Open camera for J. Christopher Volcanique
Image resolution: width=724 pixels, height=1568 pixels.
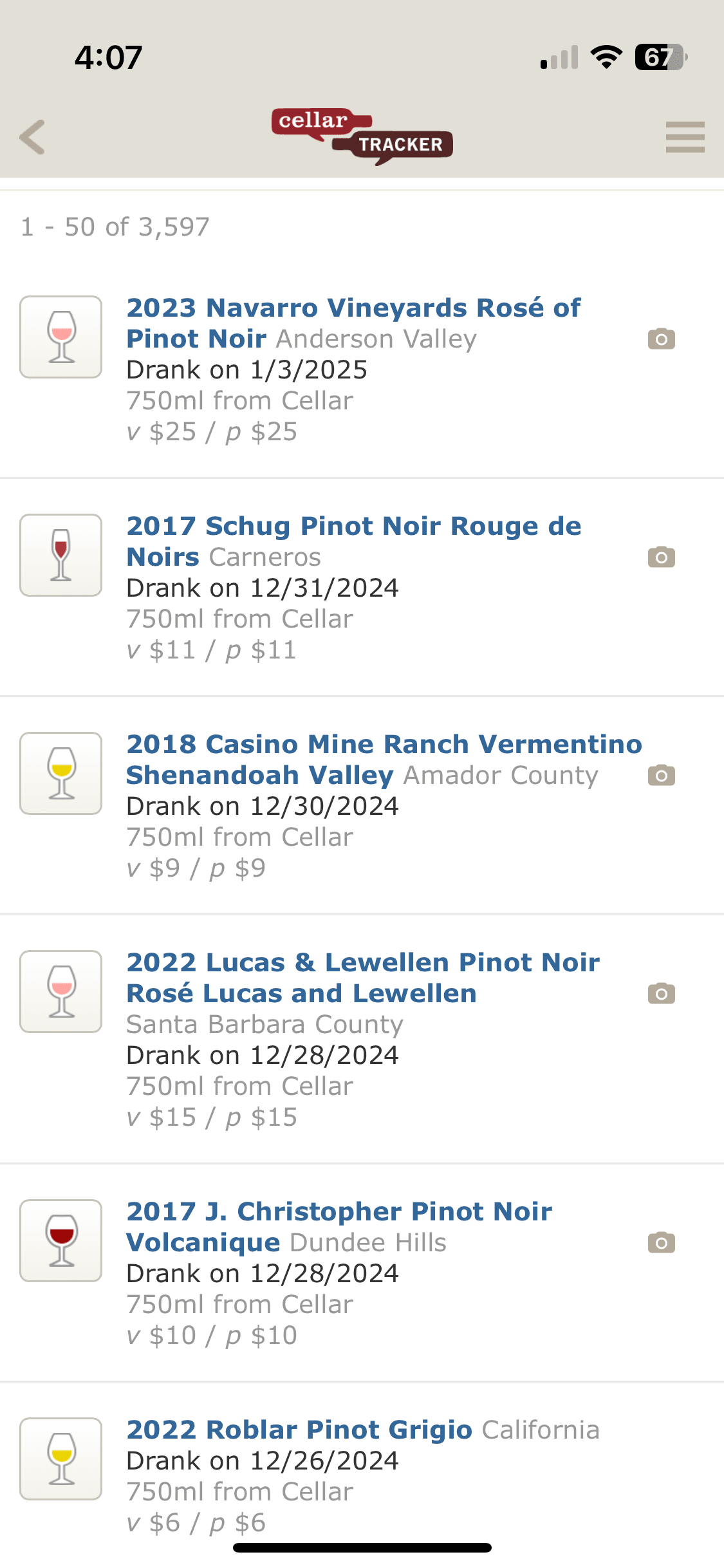pos(661,1242)
